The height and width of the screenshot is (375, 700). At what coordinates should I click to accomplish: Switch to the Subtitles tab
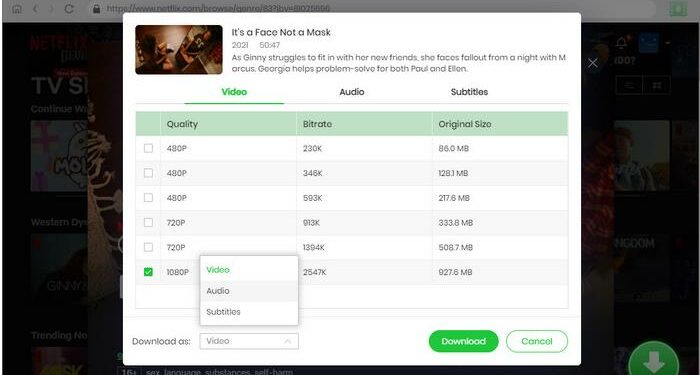click(469, 92)
